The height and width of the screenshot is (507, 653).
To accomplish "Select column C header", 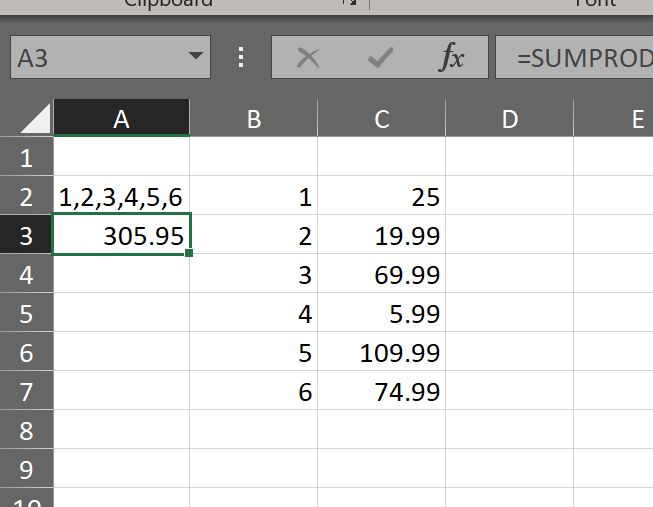I will click(x=381, y=118).
